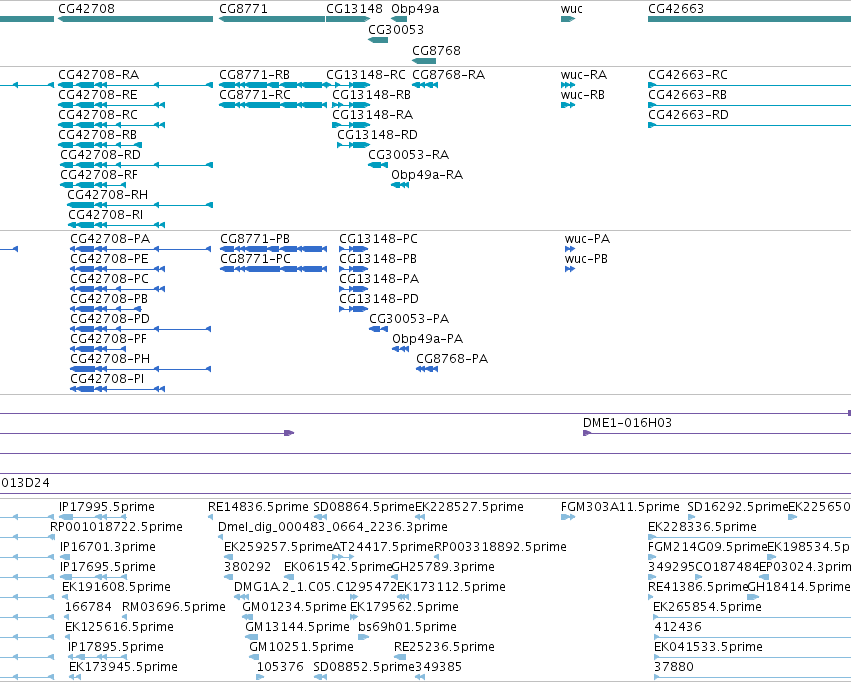851x682 pixels.
Task: Open EST RP001018722.5prime
Action: (x=116, y=527)
